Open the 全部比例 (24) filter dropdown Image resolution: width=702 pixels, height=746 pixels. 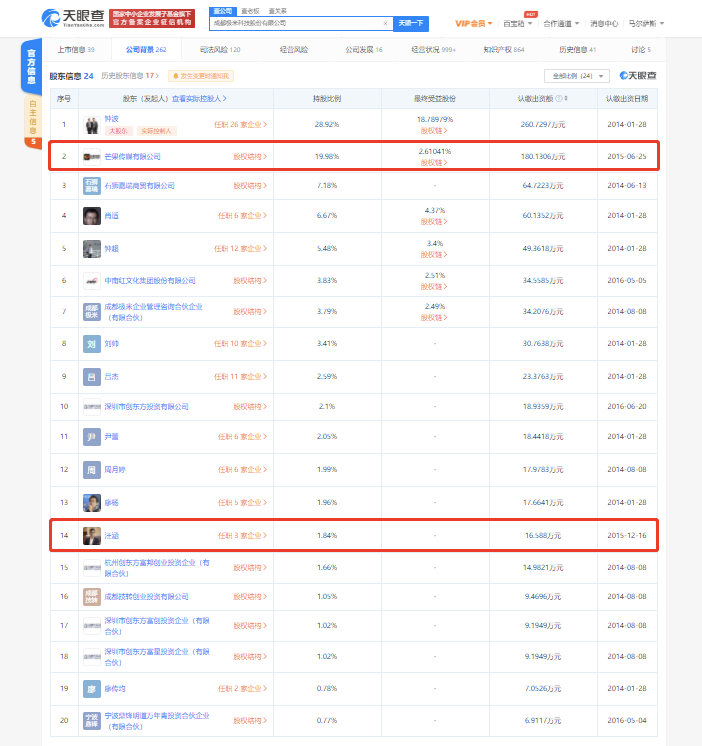pyautogui.click(x=577, y=76)
